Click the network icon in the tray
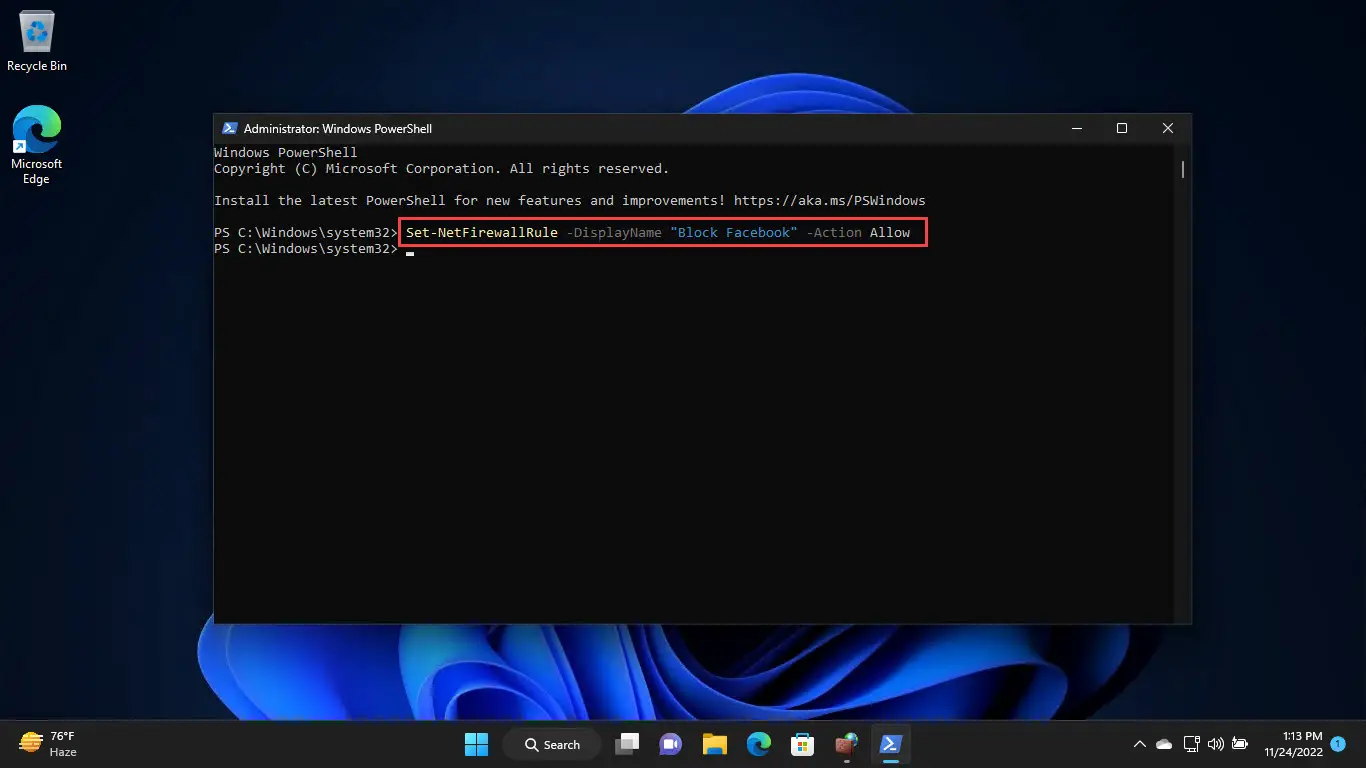Image resolution: width=1366 pixels, height=768 pixels. point(1191,744)
